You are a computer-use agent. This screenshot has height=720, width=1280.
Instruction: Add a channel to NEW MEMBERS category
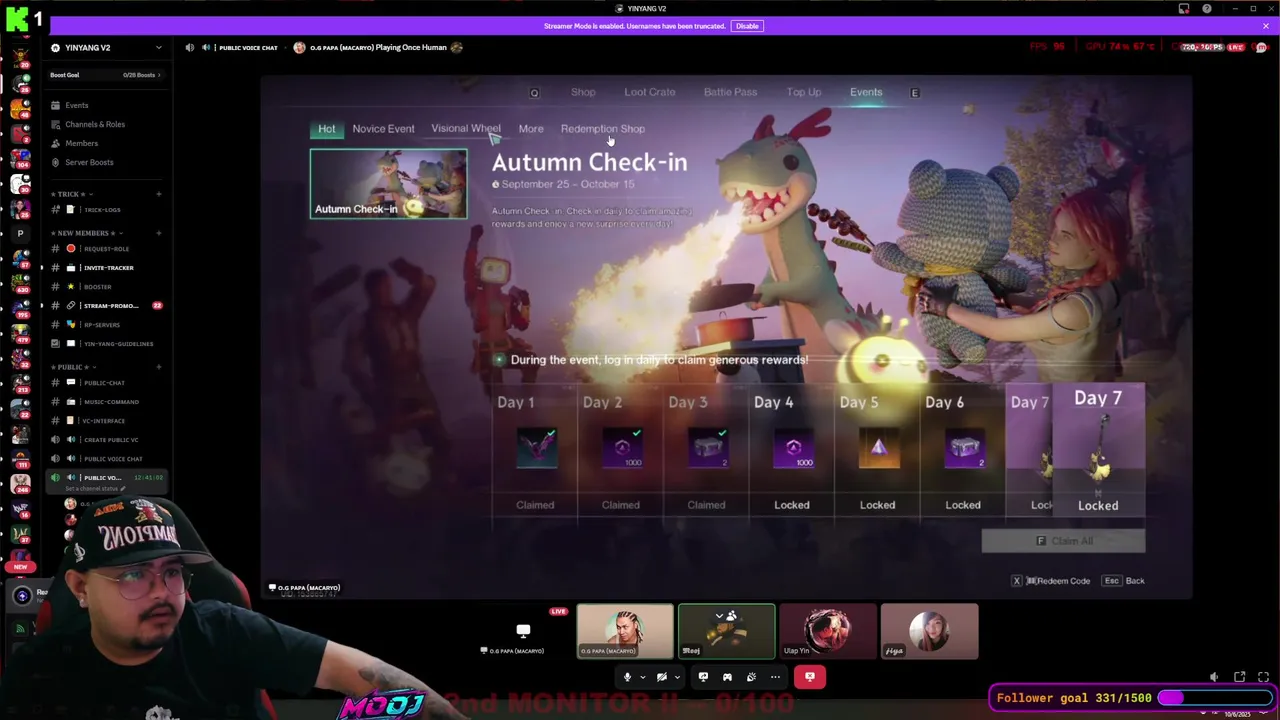pos(158,233)
